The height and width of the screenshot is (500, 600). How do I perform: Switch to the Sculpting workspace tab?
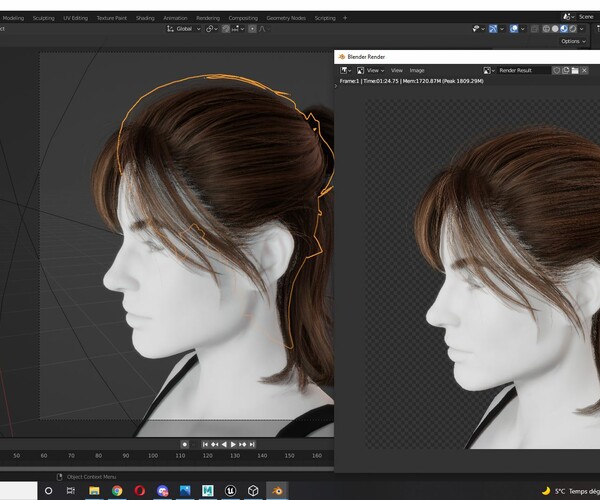(44, 18)
